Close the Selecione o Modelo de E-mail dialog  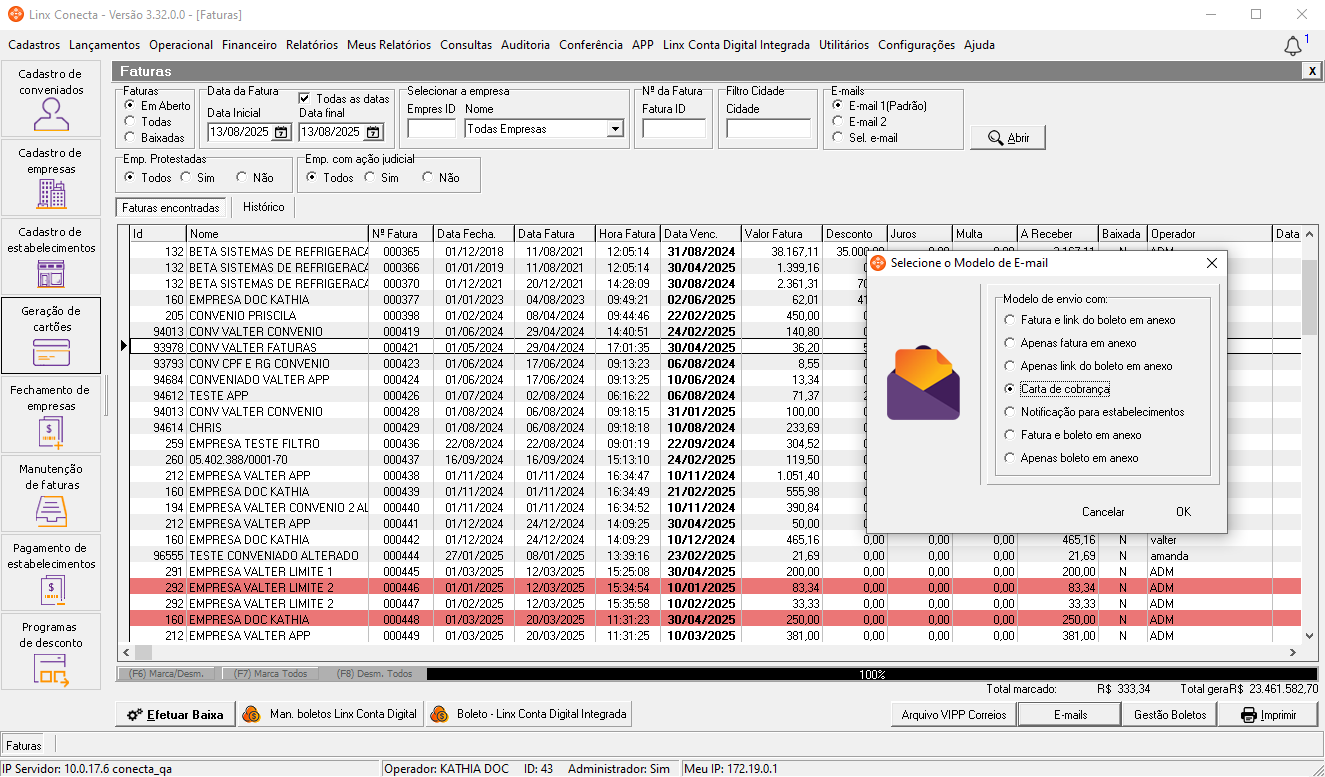pos(1211,263)
